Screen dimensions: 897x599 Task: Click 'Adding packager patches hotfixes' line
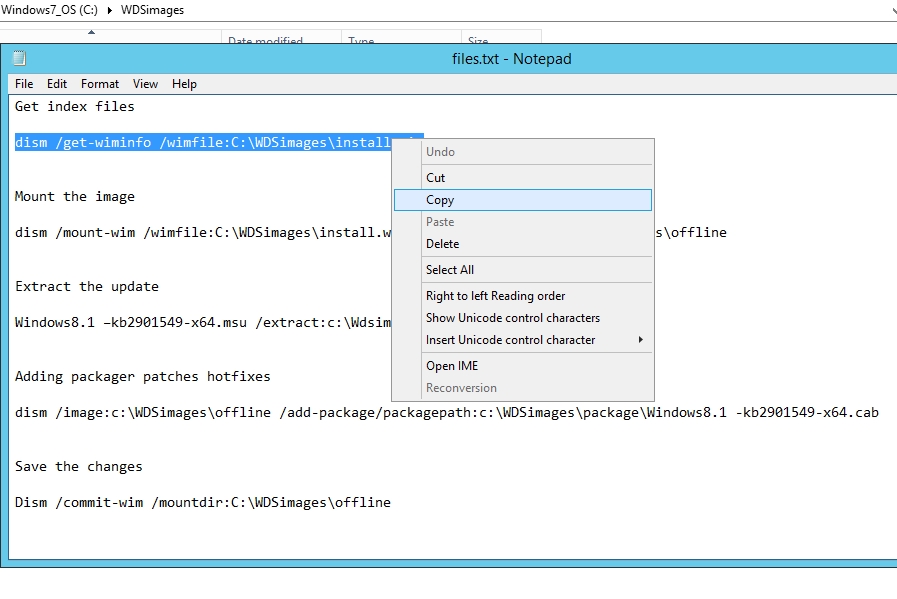click(x=142, y=376)
